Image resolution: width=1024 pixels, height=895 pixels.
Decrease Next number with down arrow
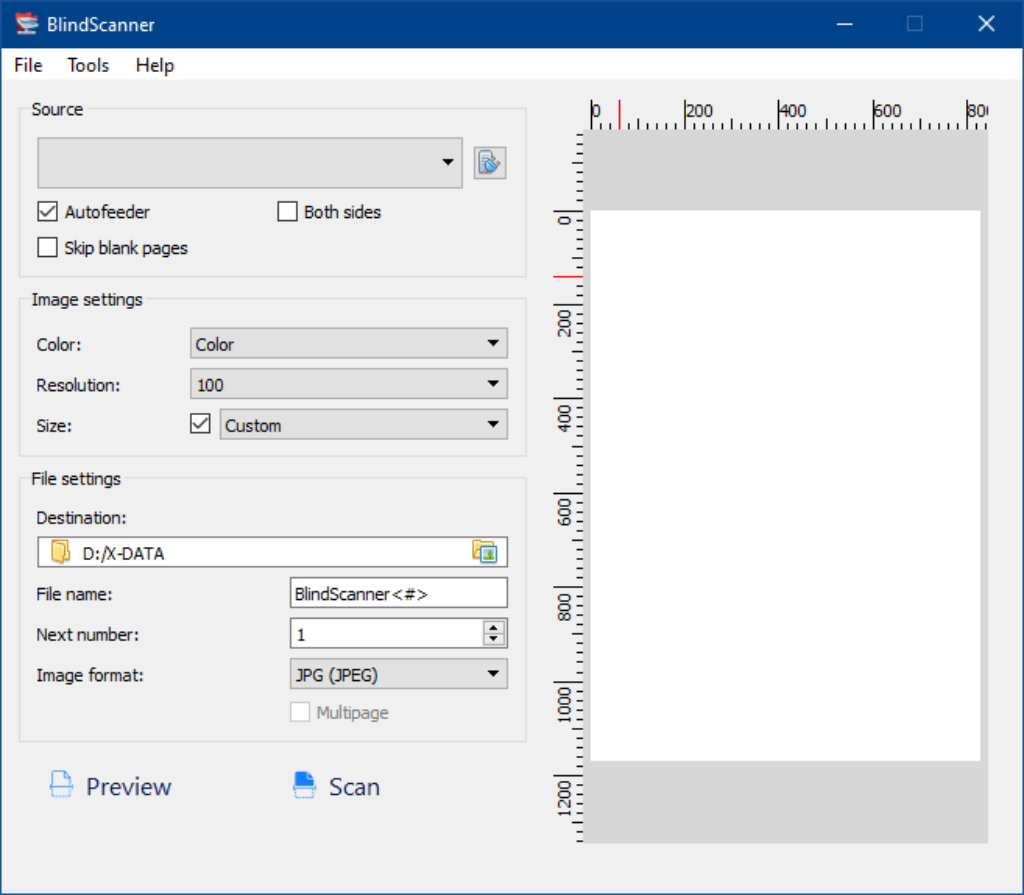(494, 639)
